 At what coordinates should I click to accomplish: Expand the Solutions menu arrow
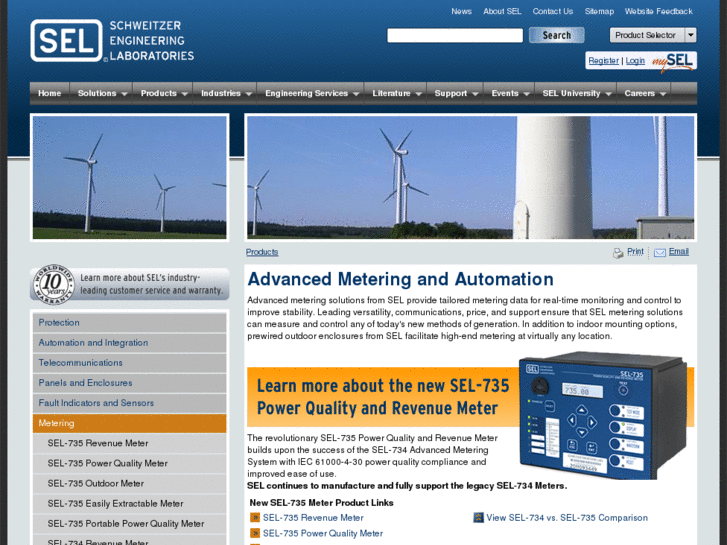pos(124,94)
